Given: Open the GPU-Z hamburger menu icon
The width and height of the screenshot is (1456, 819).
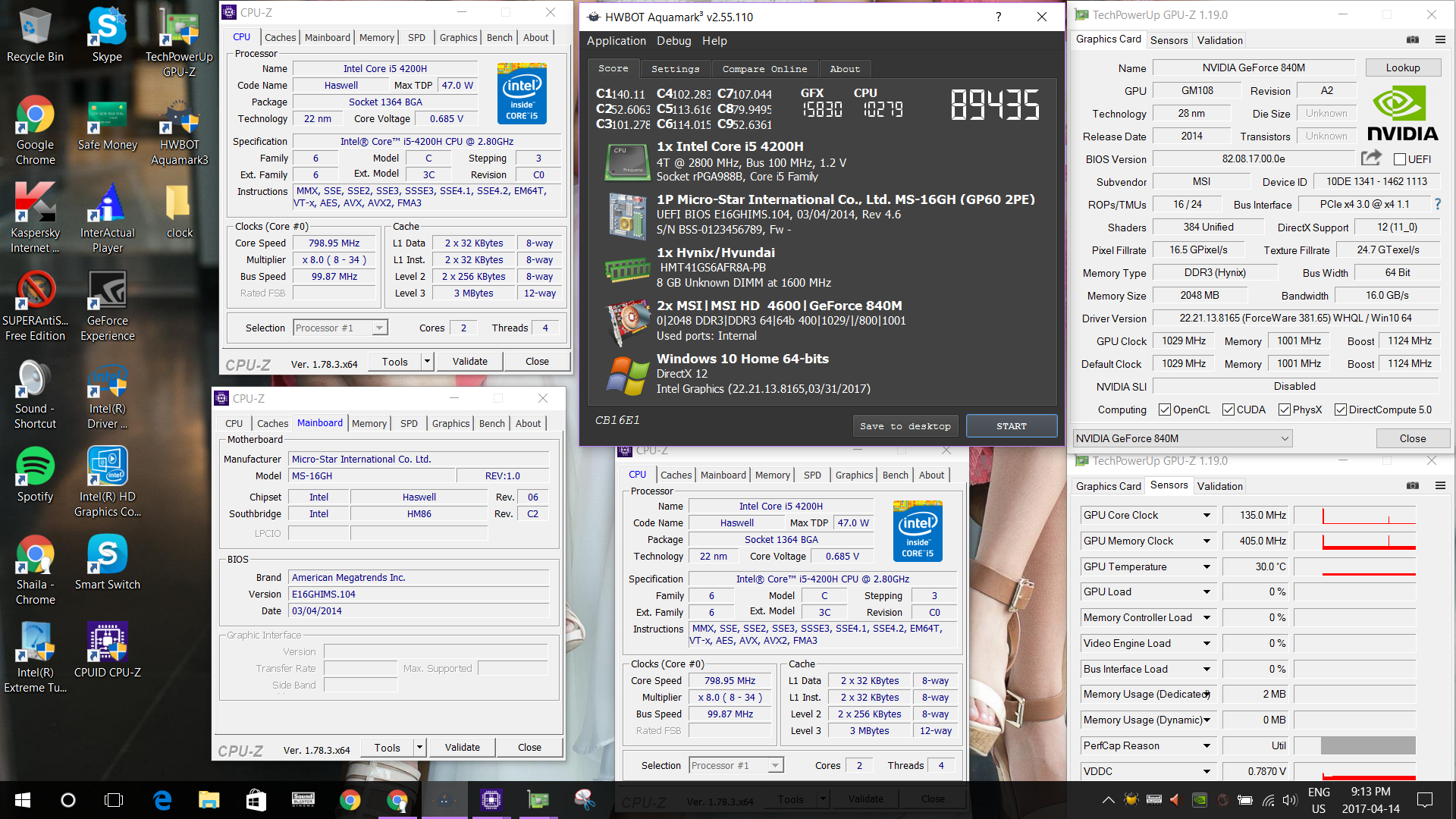Looking at the screenshot, I should [1440, 39].
